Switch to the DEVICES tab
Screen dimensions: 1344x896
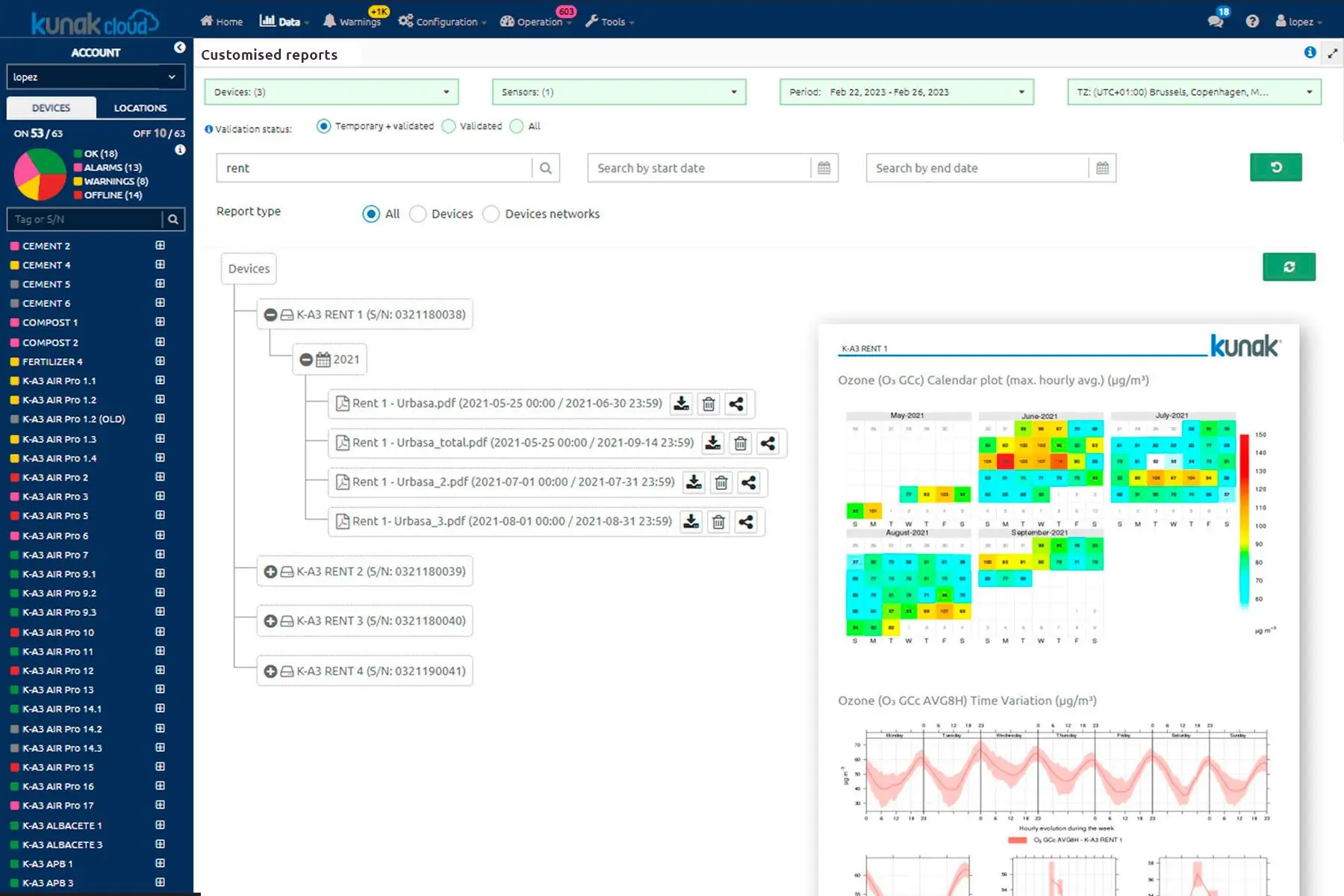tap(52, 108)
